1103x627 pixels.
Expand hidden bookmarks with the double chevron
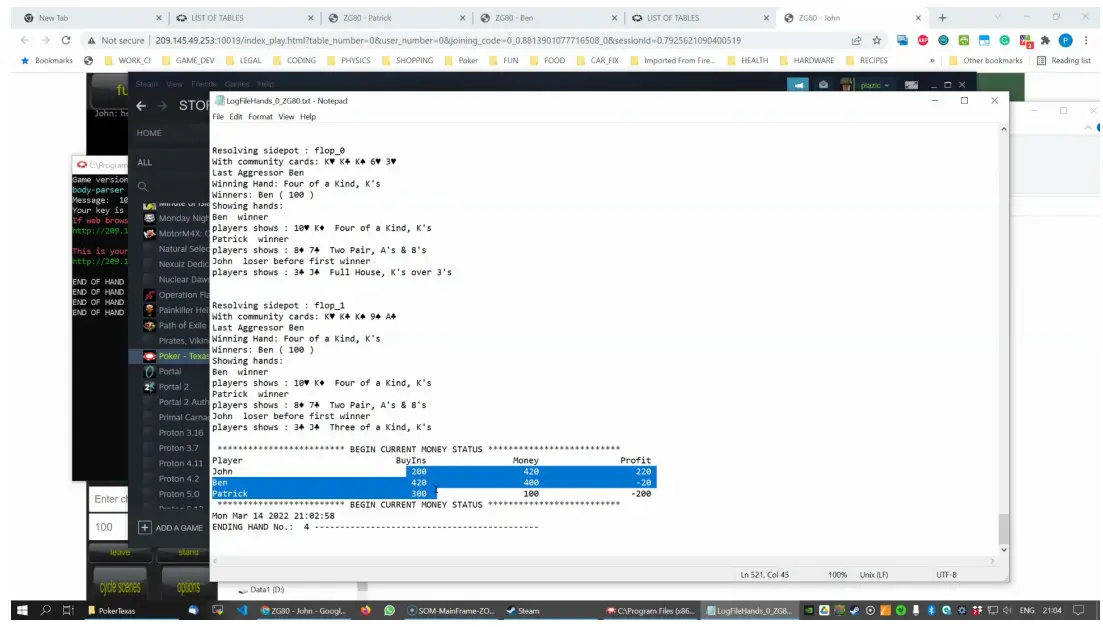coord(932,61)
